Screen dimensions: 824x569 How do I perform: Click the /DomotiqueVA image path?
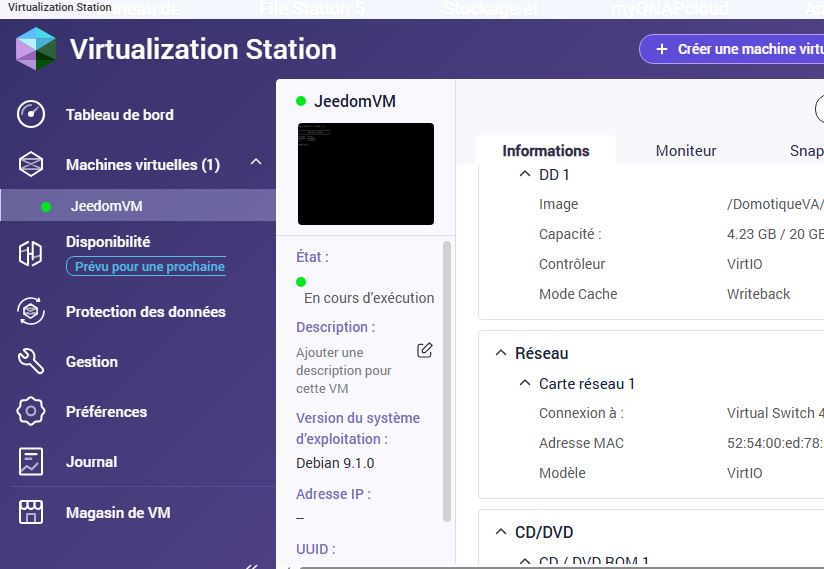coord(775,204)
